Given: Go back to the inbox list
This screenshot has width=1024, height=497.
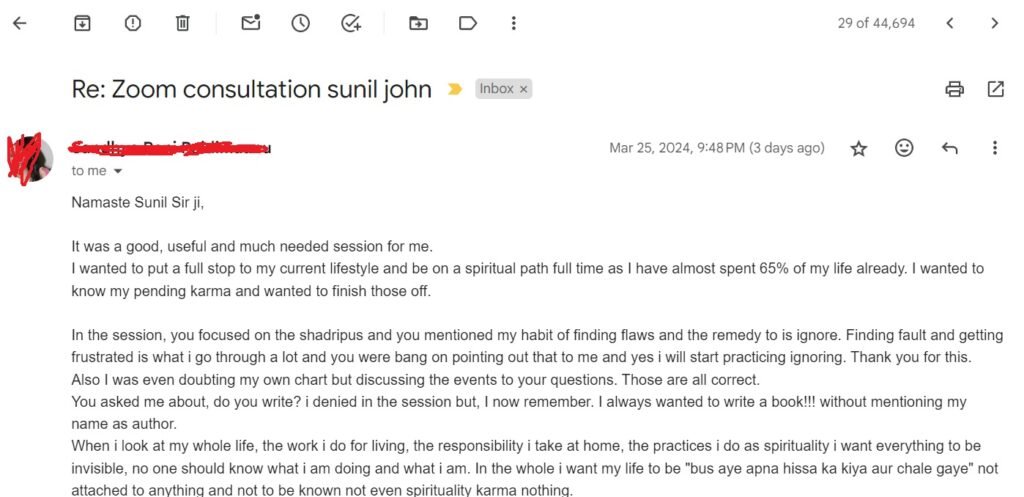Looking at the screenshot, I should (19, 23).
